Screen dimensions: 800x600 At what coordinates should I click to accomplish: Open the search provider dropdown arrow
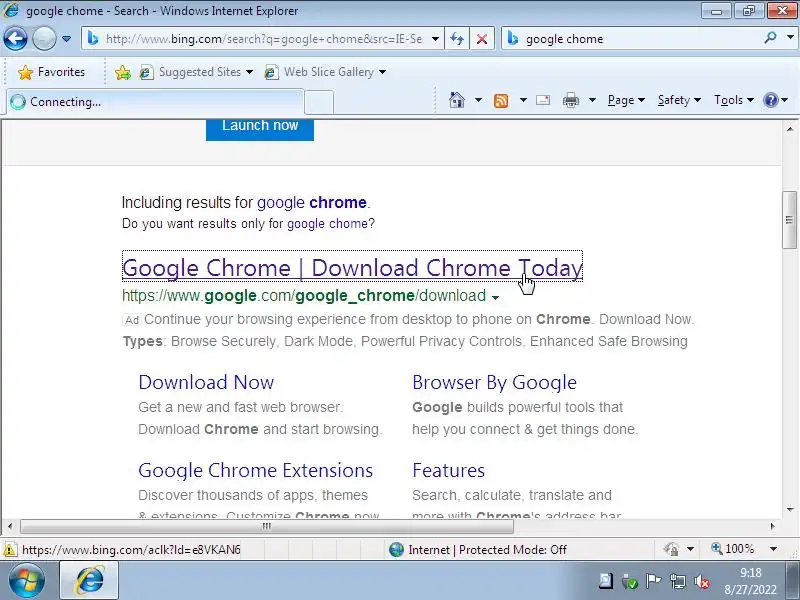[x=790, y=38]
